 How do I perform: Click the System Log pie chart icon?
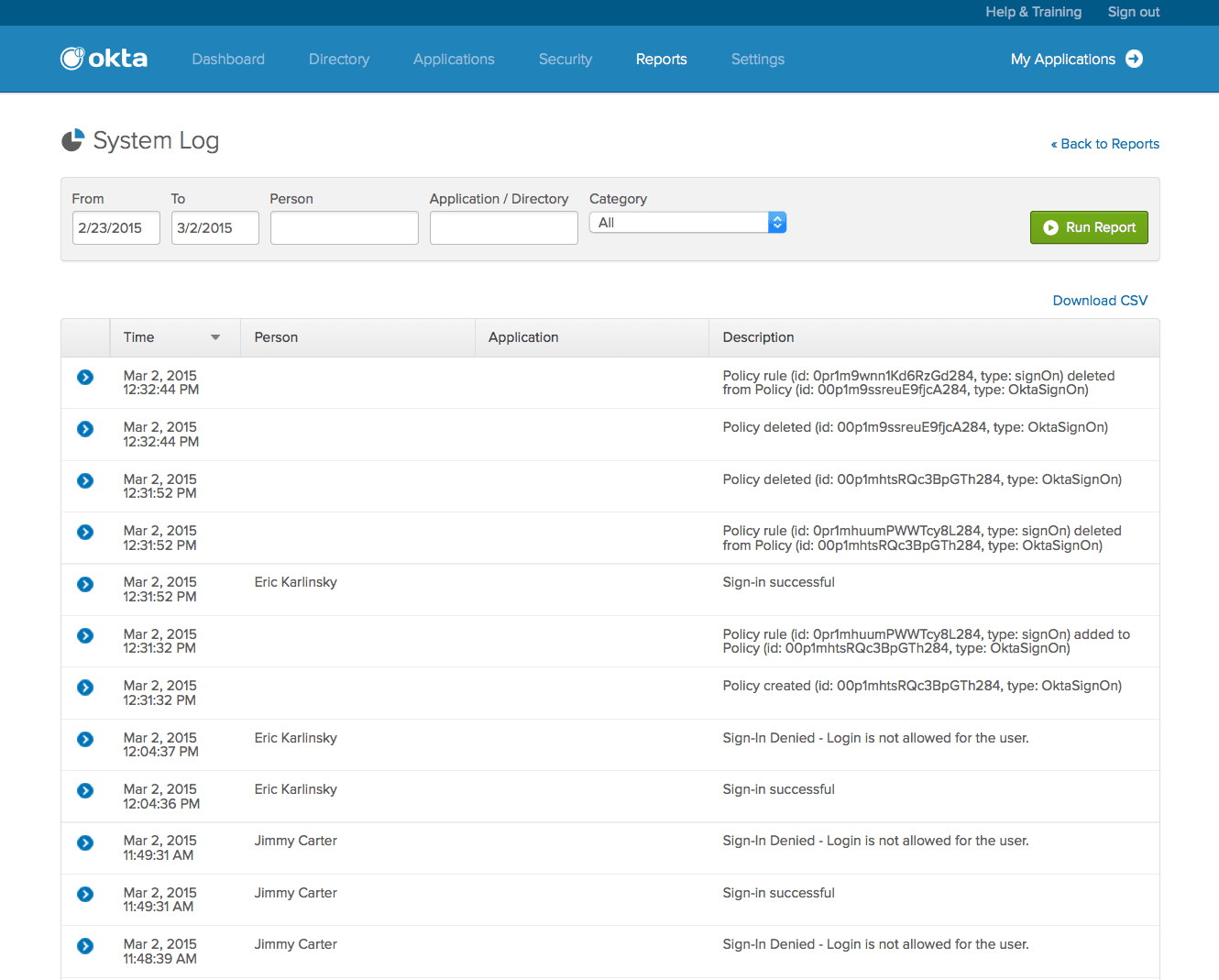tap(72, 140)
